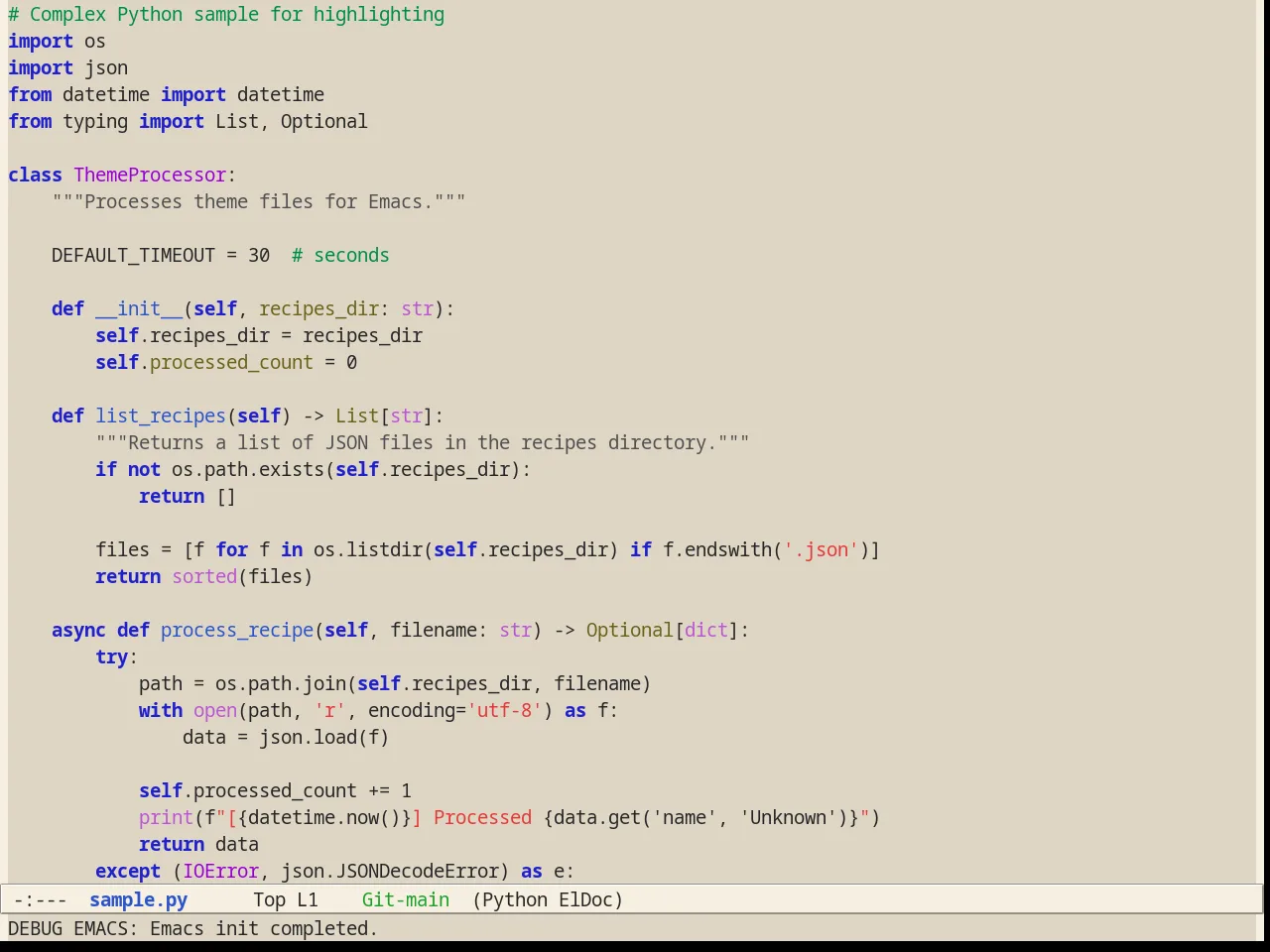Click the 'recipes_dir: str' parameter in __init__
Image resolution: width=1270 pixels, height=952 pixels.
coord(346,308)
